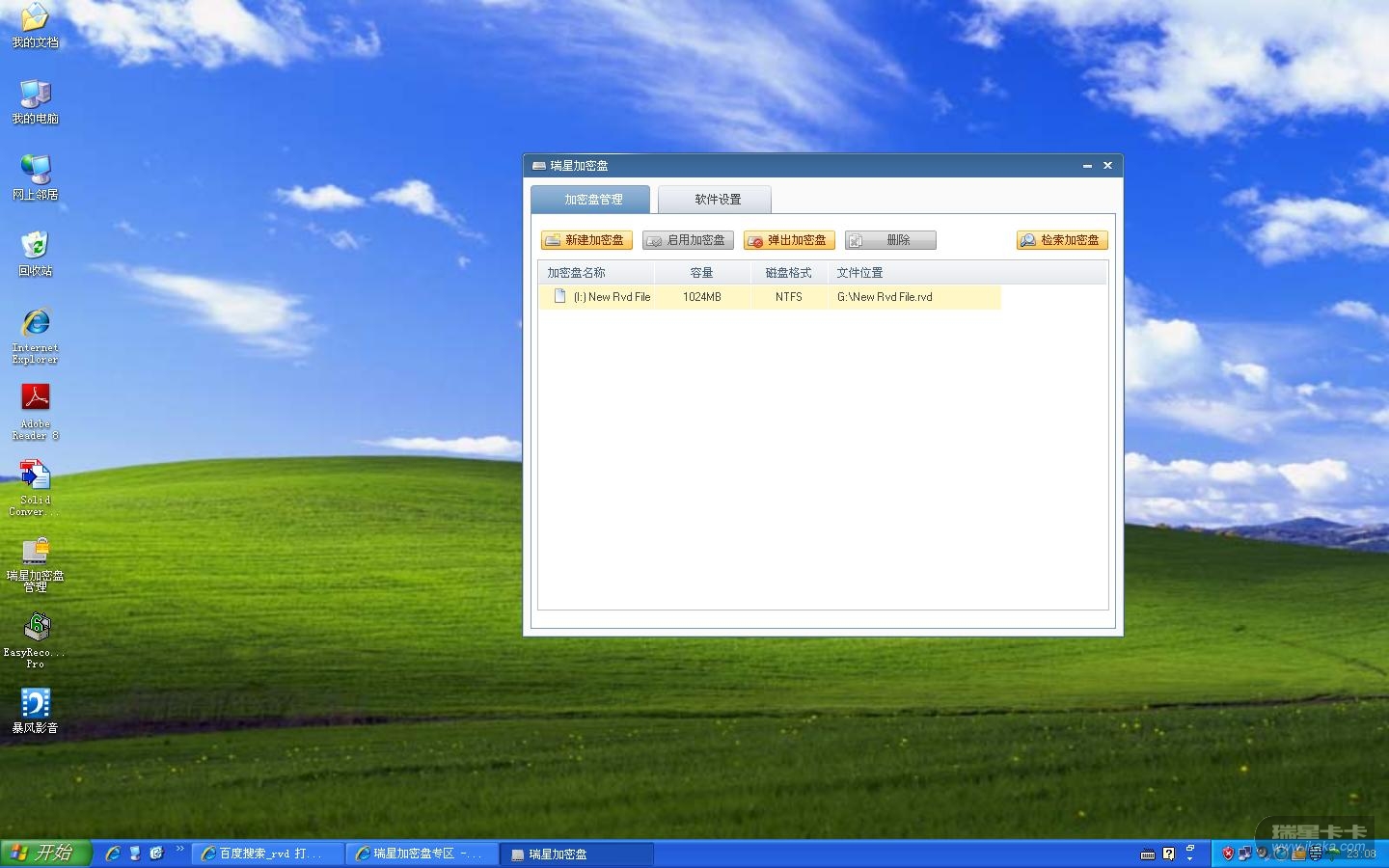
Task: Click the blue globe tray icon
Action: click(1280, 853)
